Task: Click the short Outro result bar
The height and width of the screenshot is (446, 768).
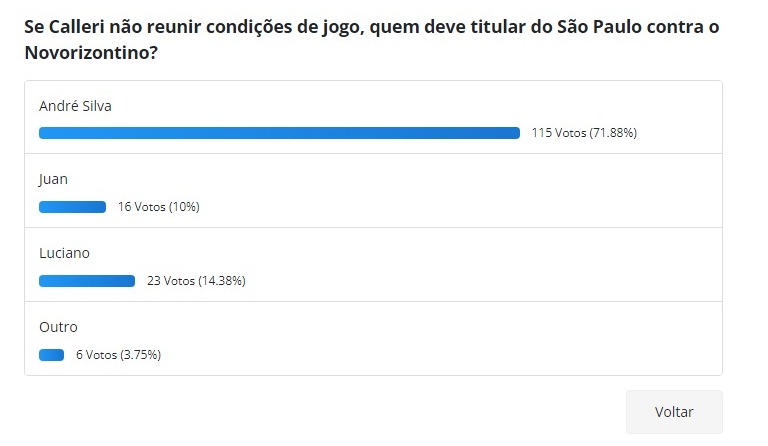Action: [x=51, y=355]
